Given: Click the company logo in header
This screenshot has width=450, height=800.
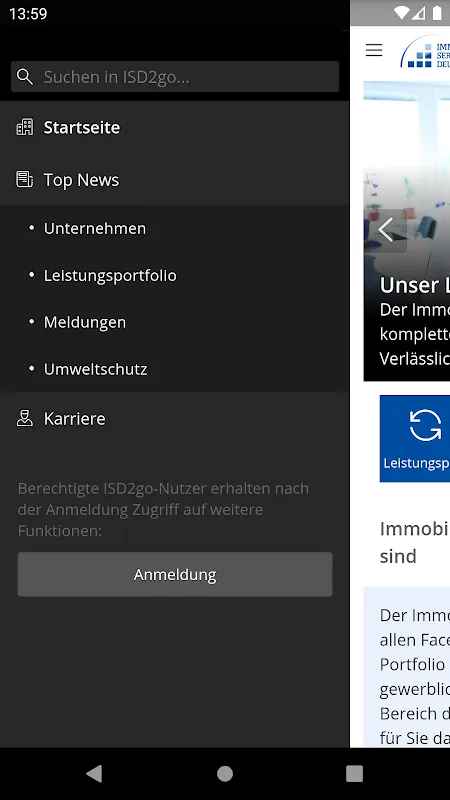Looking at the screenshot, I should (425, 51).
